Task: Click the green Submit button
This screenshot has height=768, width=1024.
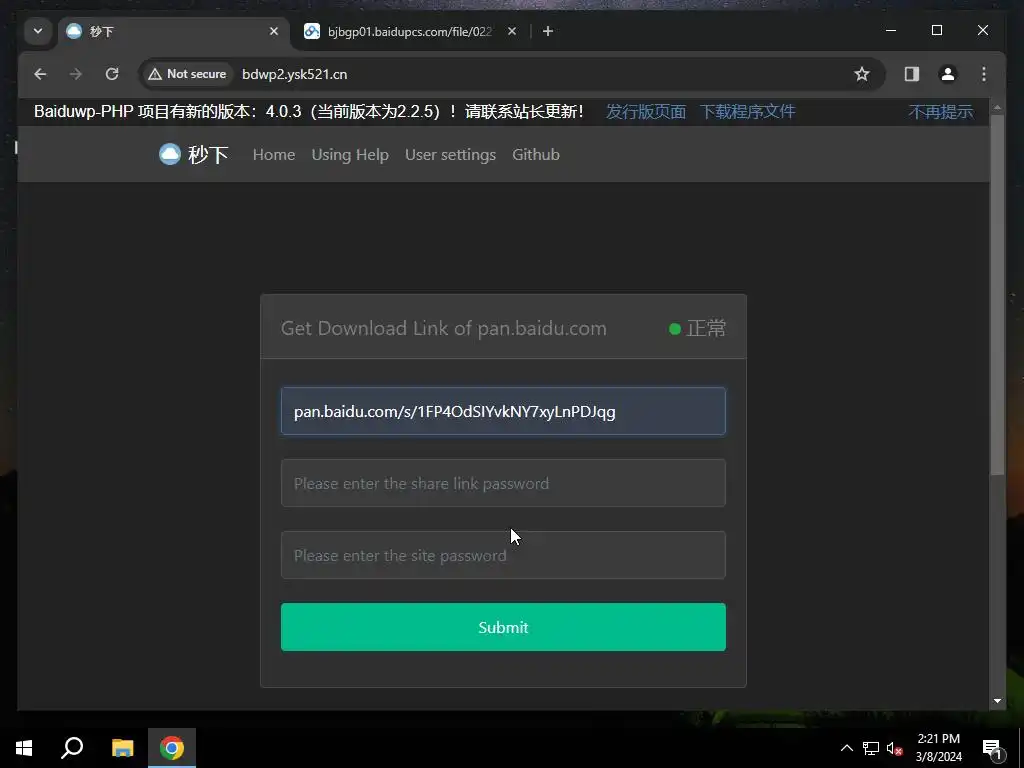Action: [503, 627]
